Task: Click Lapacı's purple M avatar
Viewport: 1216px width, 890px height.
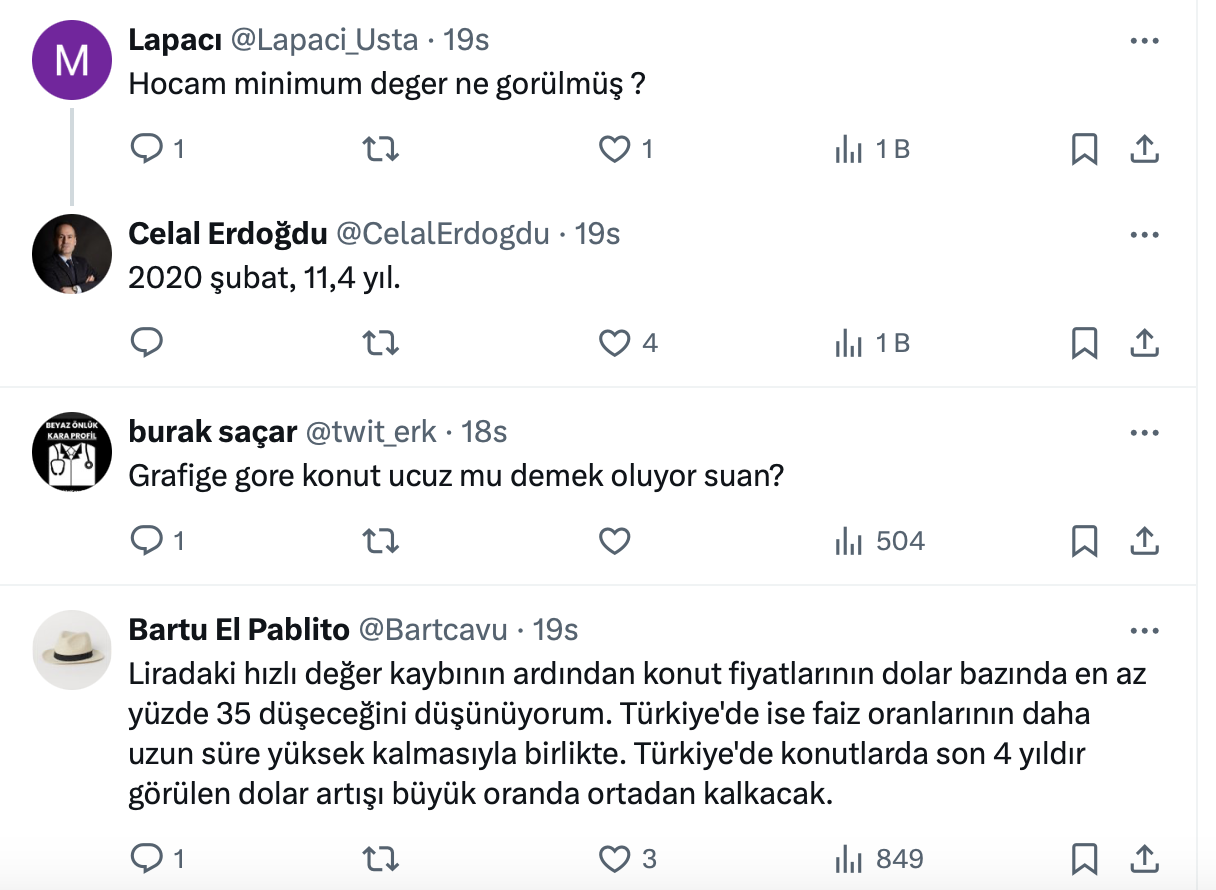Action: 72,60
